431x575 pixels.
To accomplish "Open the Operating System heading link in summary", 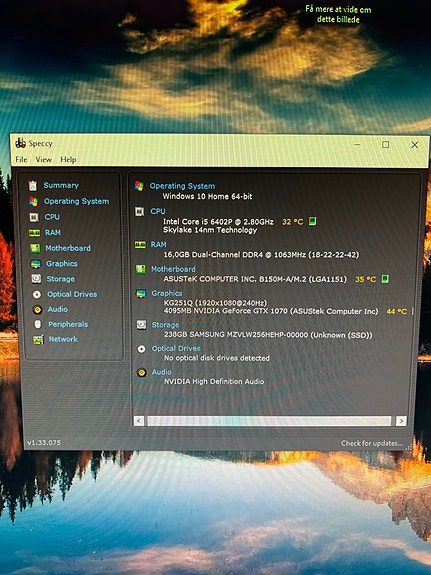I will coord(182,186).
